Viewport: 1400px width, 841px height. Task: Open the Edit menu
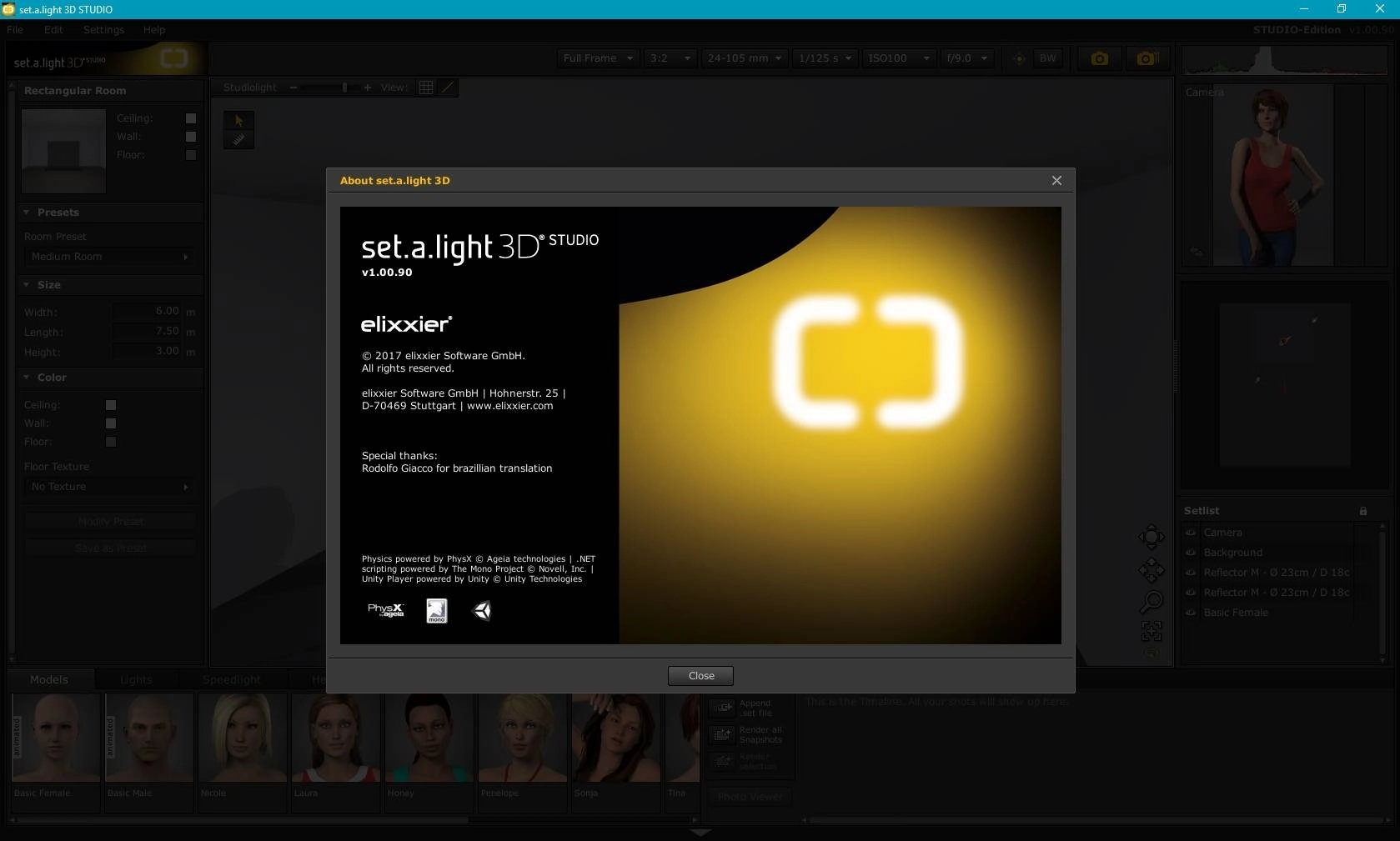[53, 30]
